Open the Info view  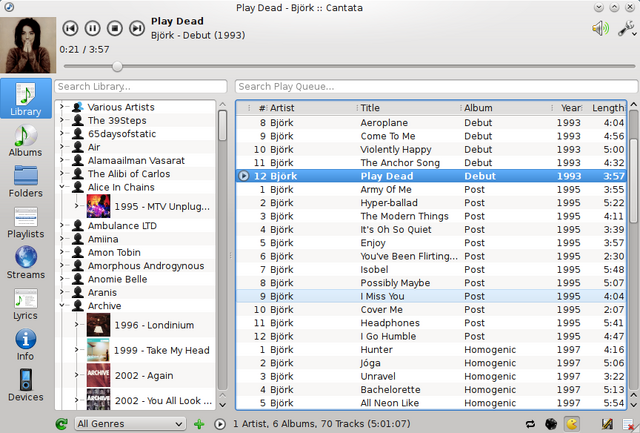26,345
